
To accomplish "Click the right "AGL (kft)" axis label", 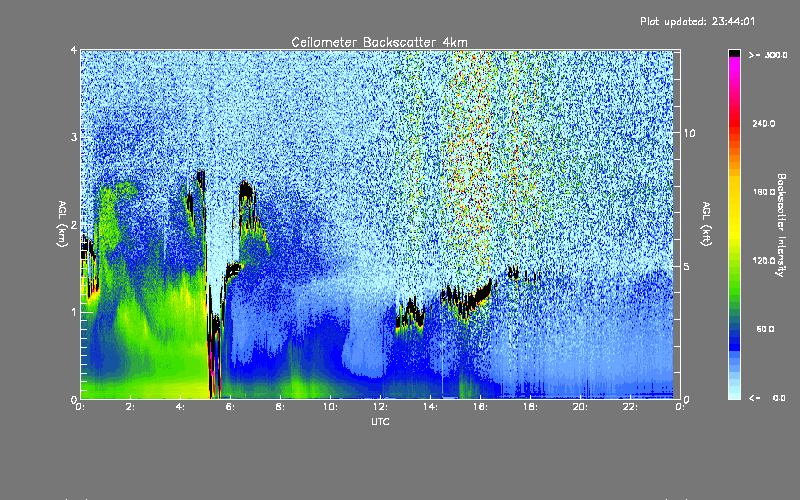I will point(707,224).
